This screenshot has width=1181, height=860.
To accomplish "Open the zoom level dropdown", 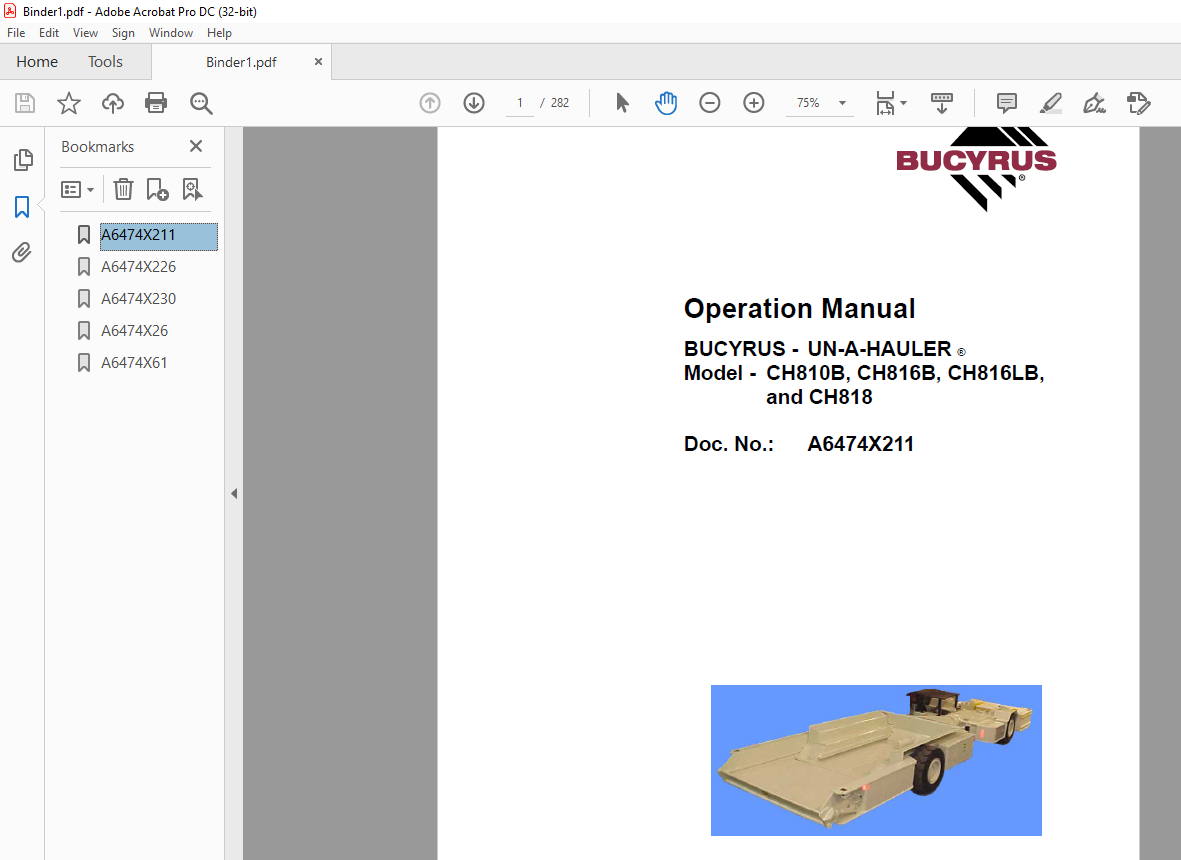I will tap(842, 103).
